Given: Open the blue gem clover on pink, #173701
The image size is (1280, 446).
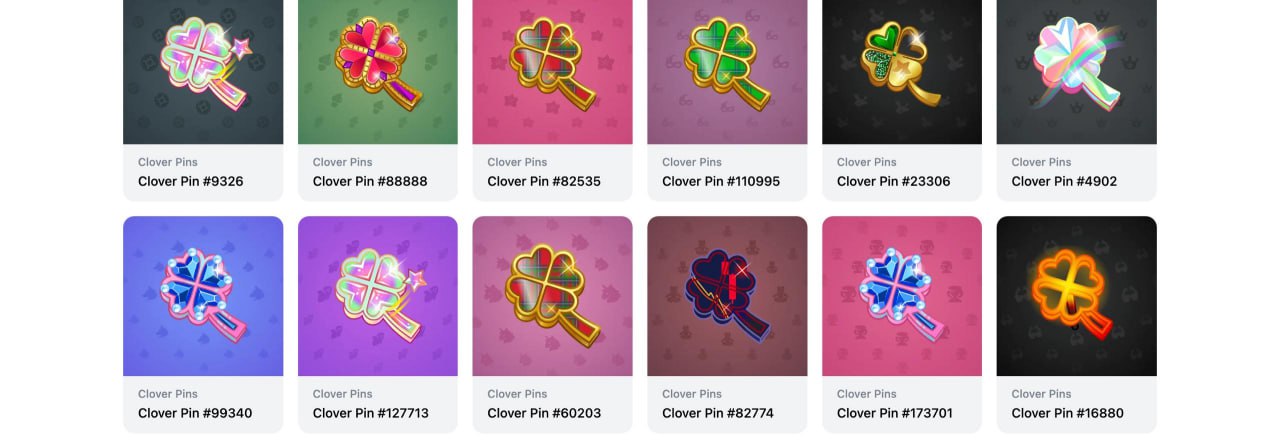Looking at the screenshot, I should click(x=902, y=296).
